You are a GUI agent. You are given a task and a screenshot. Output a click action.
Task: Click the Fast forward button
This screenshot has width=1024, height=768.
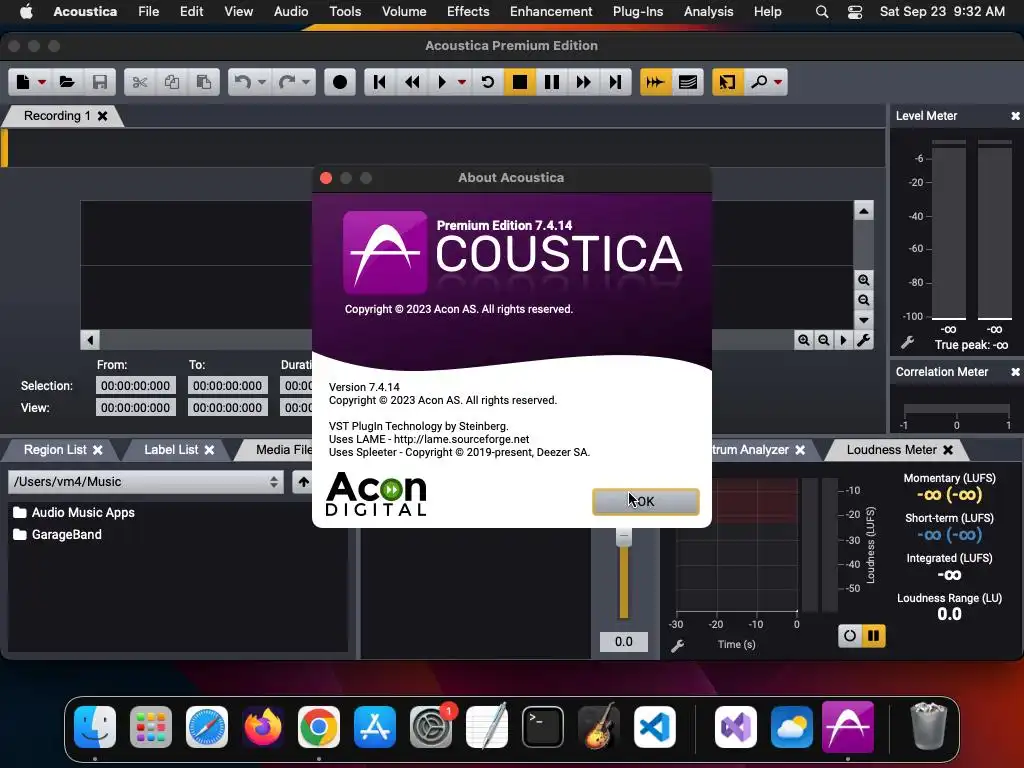pos(583,82)
